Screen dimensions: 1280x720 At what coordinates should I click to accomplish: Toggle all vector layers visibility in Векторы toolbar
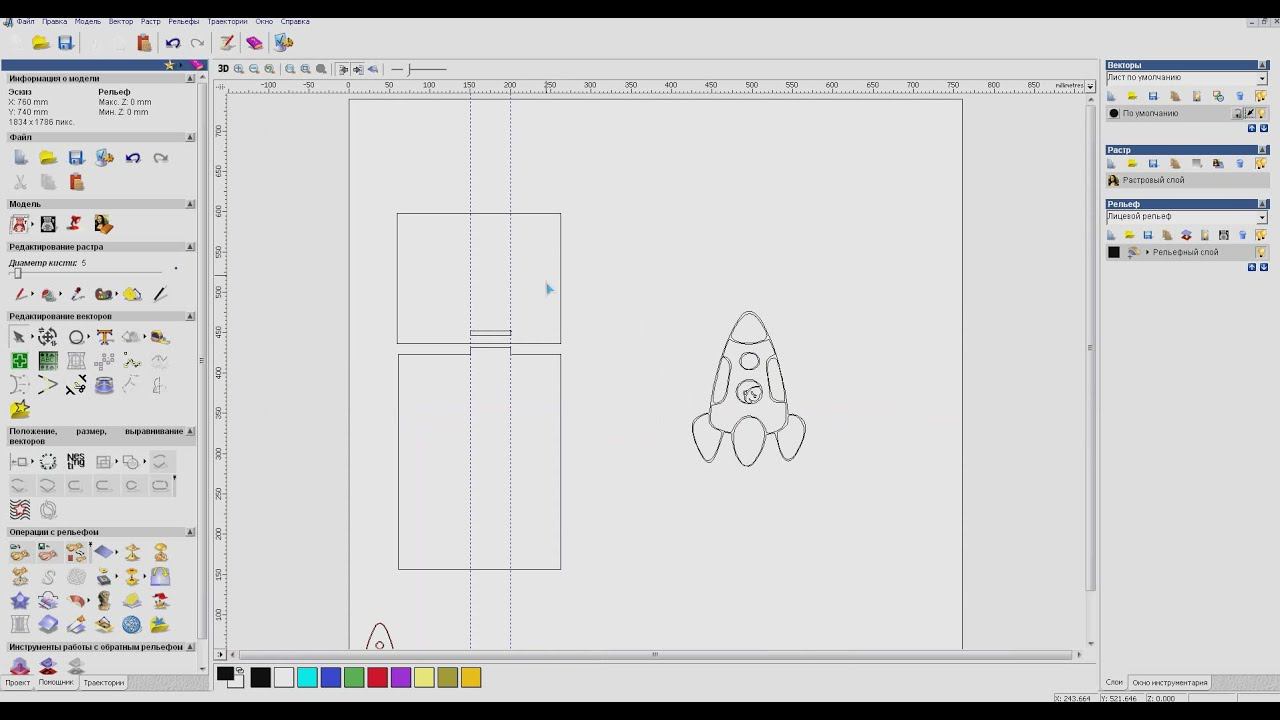tap(1261, 96)
